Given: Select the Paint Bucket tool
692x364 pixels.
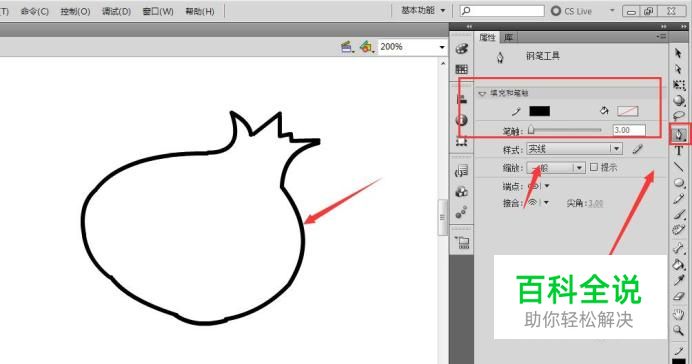Looking at the screenshot, I should tap(679, 264).
